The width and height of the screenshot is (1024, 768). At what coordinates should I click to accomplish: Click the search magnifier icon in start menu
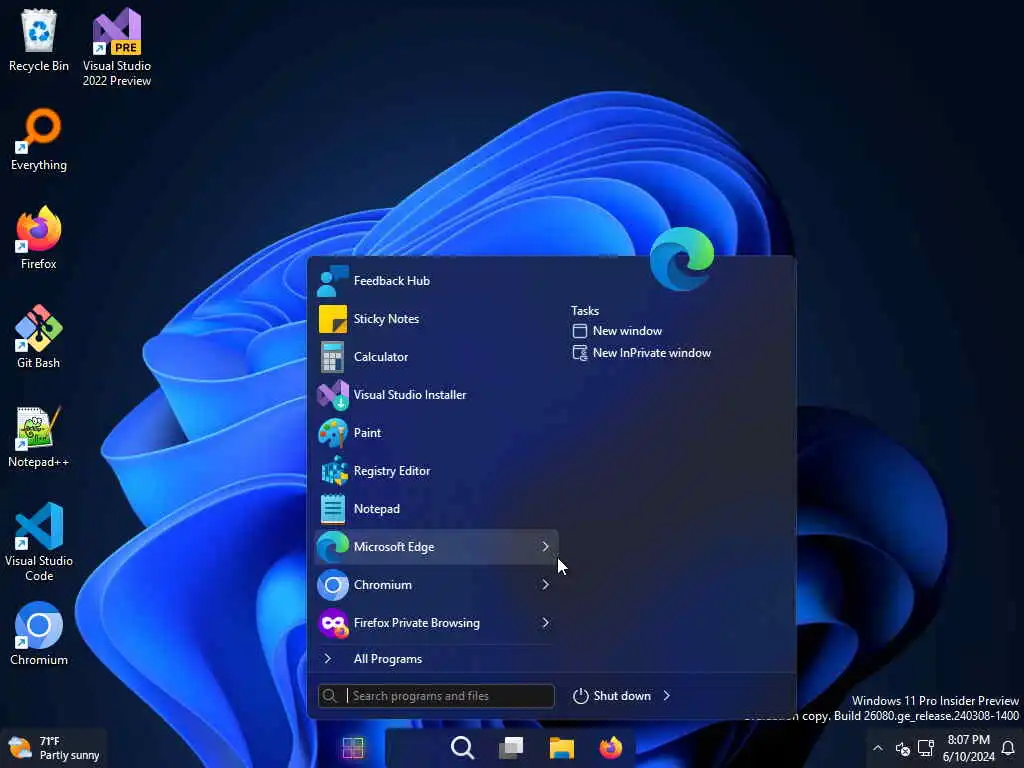[x=330, y=696]
